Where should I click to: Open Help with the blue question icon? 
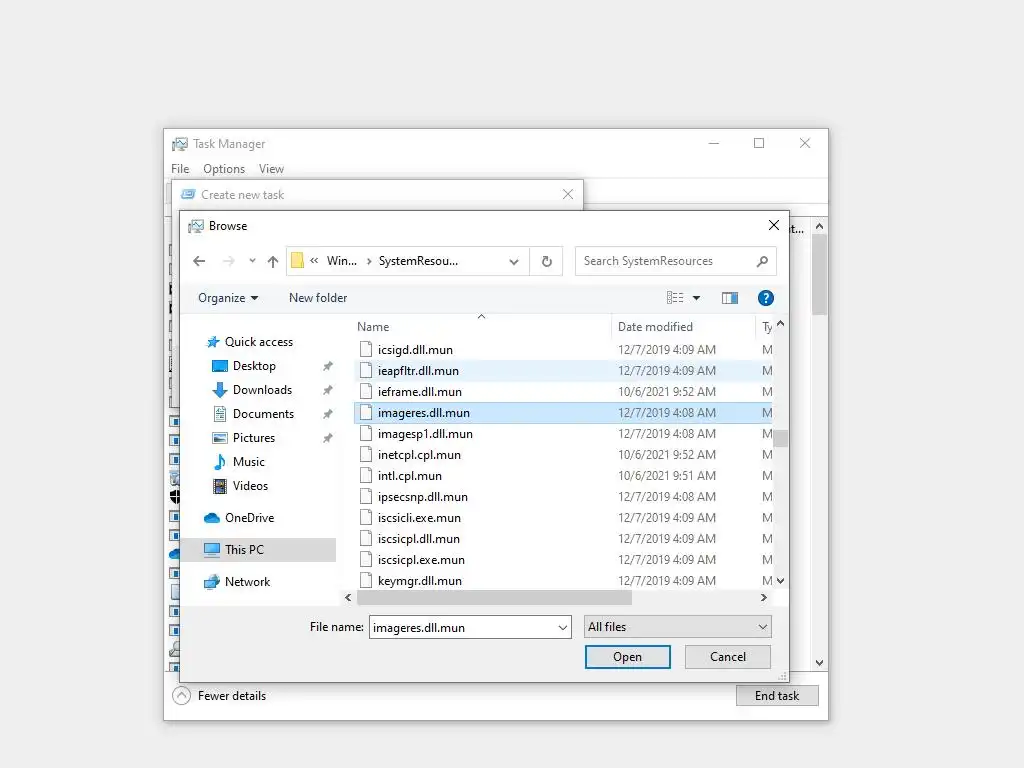765,298
